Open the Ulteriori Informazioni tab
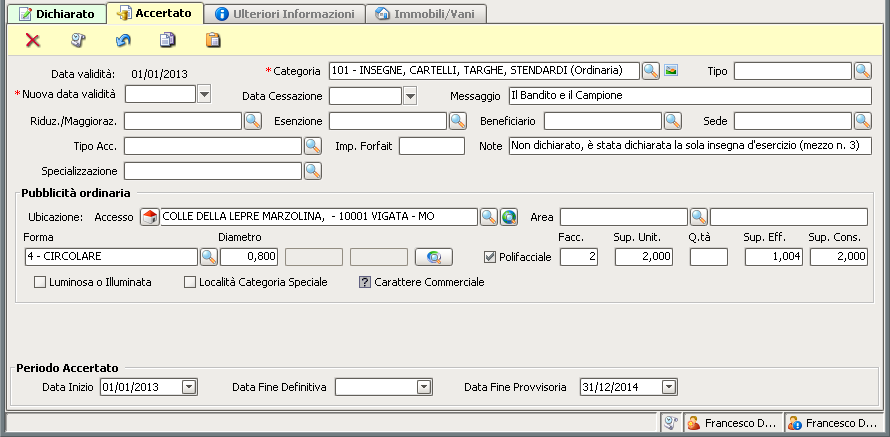The width and height of the screenshot is (890, 437). point(285,14)
